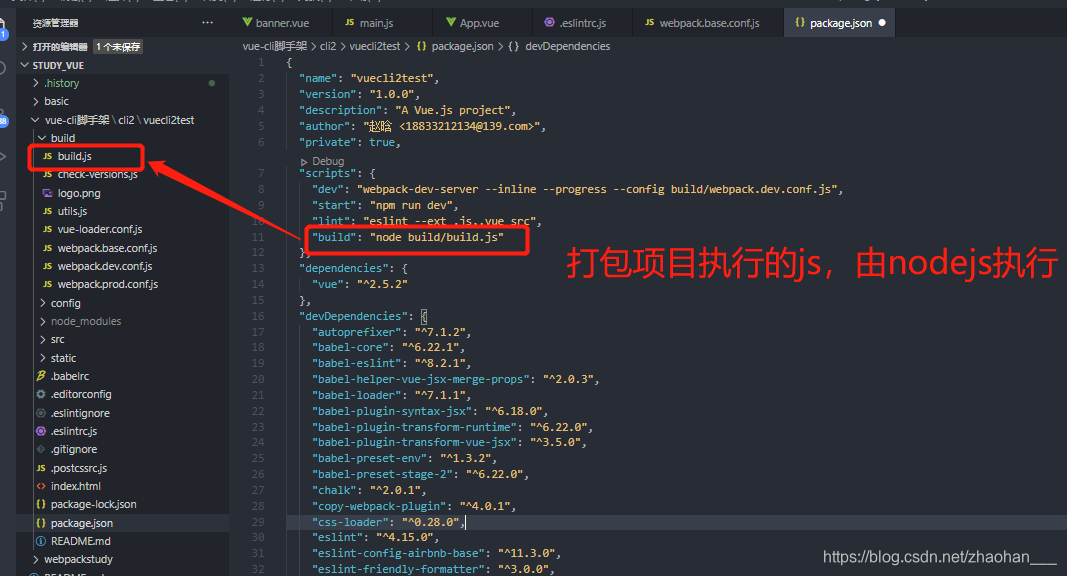Click the vuecli2test breadcrumb segment
Screen dimensions: 1067x576
coord(375,46)
